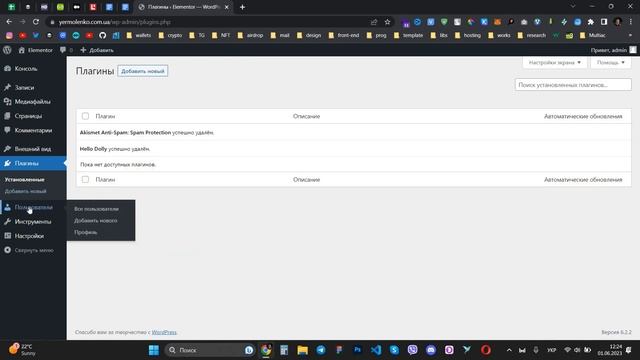Open comments bubble in admin bar
This screenshot has height=360, width=640.
coord(66,50)
